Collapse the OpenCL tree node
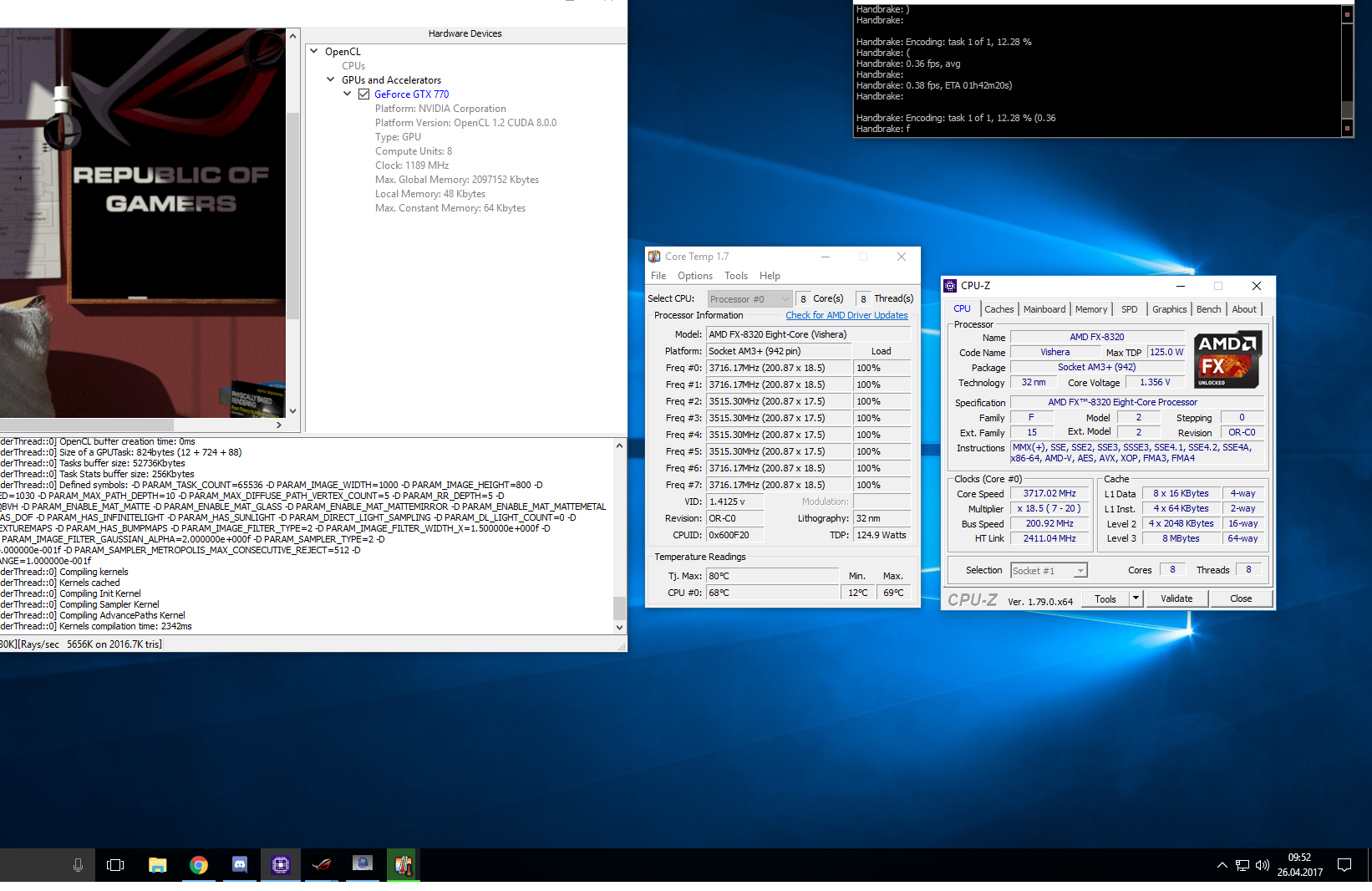 point(314,51)
